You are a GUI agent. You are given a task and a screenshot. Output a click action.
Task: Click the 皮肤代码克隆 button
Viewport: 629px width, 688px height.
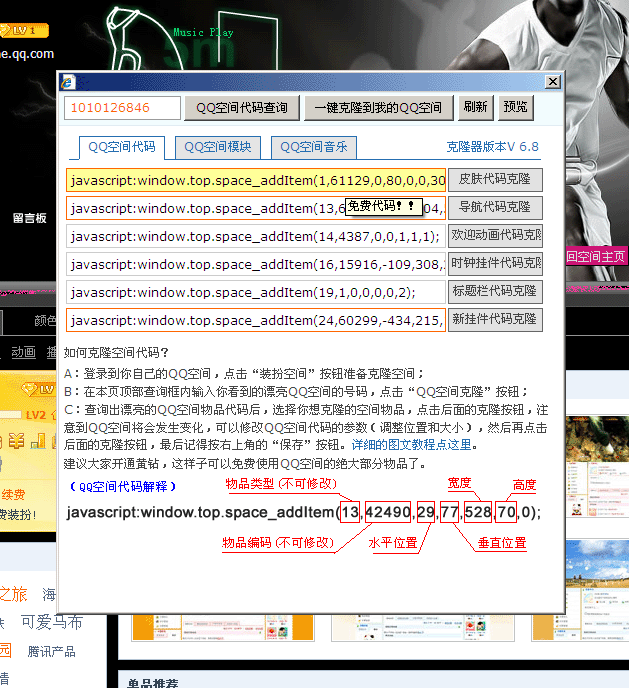pos(495,179)
